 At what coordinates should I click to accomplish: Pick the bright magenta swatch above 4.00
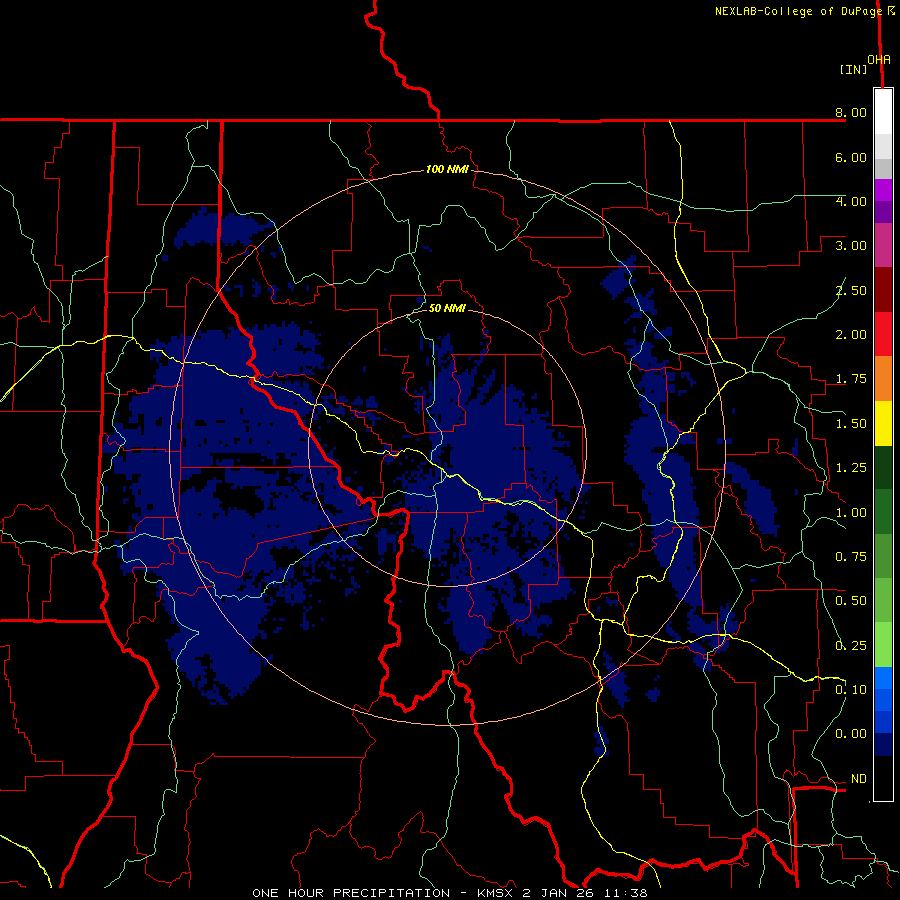[883, 190]
